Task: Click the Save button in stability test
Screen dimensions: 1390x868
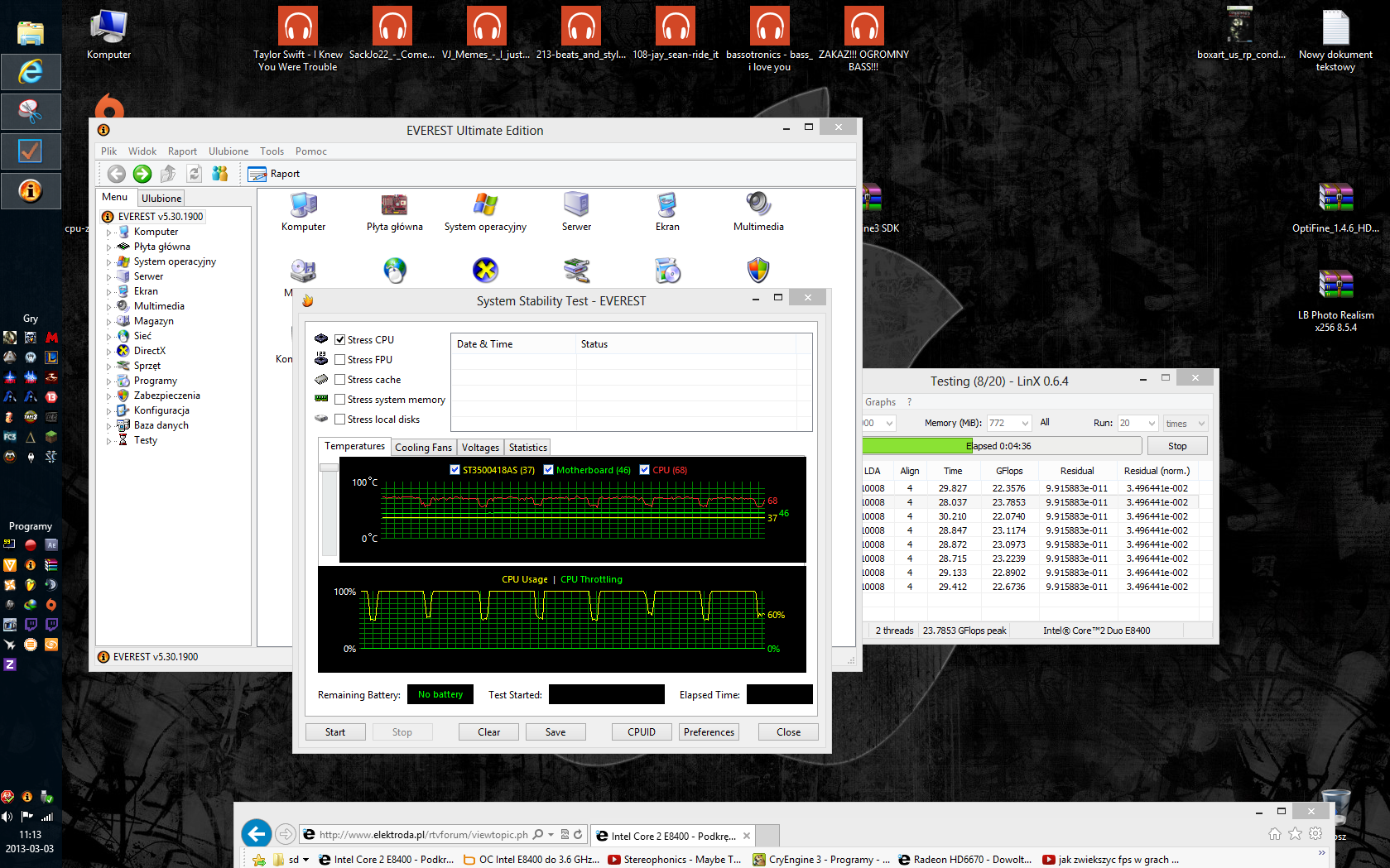Action: click(x=556, y=732)
